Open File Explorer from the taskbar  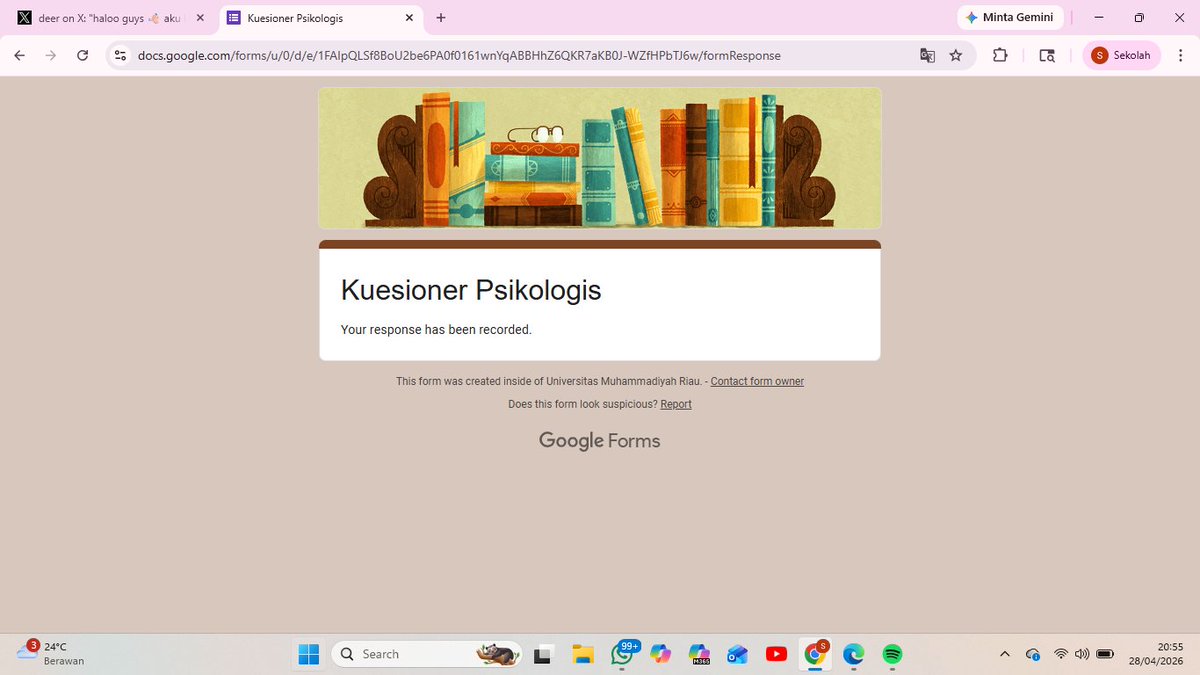pyautogui.click(x=583, y=654)
